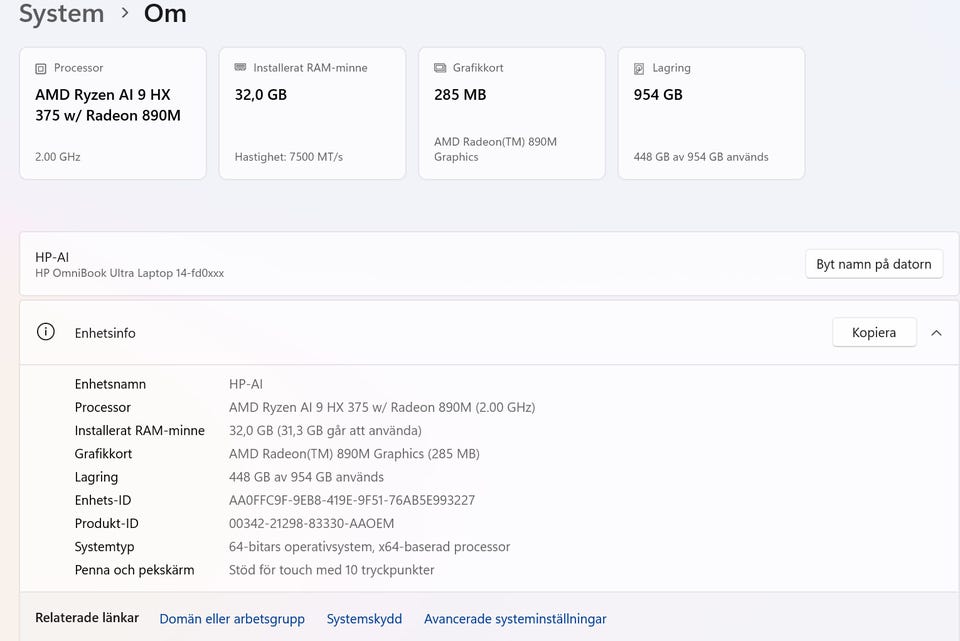Select 'AMD Radeon(TM) 890M Graphics (285 MB)' value
Image resolution: width=960 pixels, height=641 pixels.
point(354,454)
